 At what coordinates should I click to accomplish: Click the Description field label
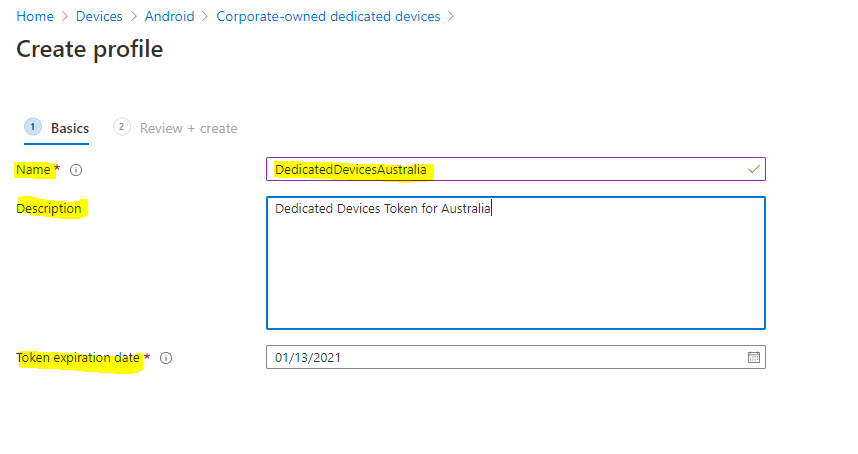(49, 209)
